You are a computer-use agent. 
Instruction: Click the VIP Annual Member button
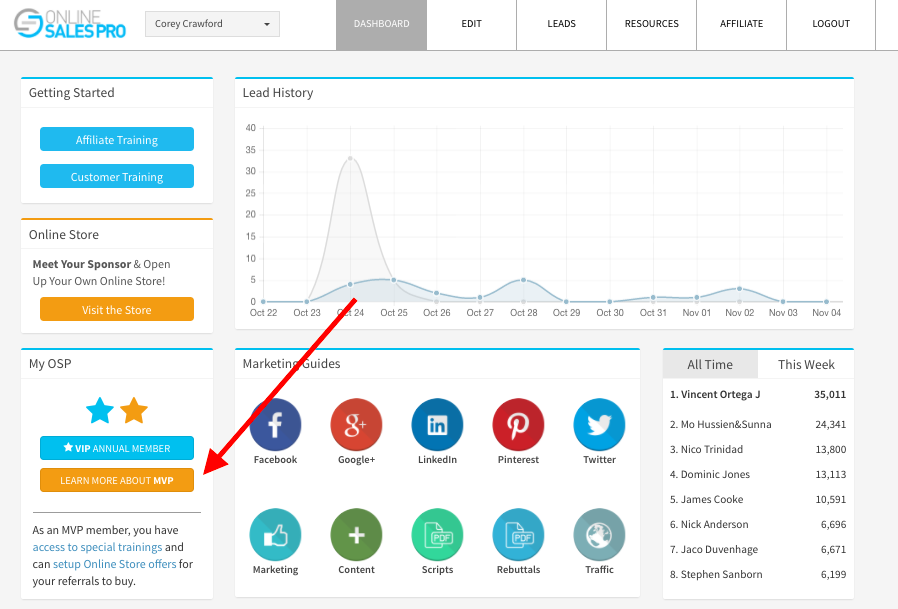coord(117,448)
